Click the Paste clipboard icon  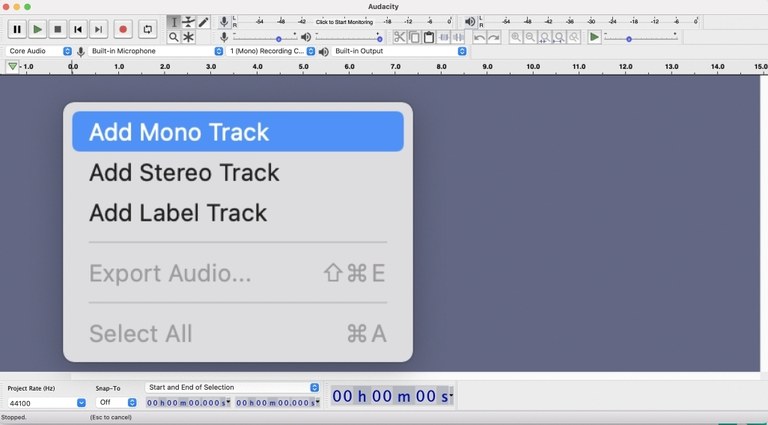point(429,37)
